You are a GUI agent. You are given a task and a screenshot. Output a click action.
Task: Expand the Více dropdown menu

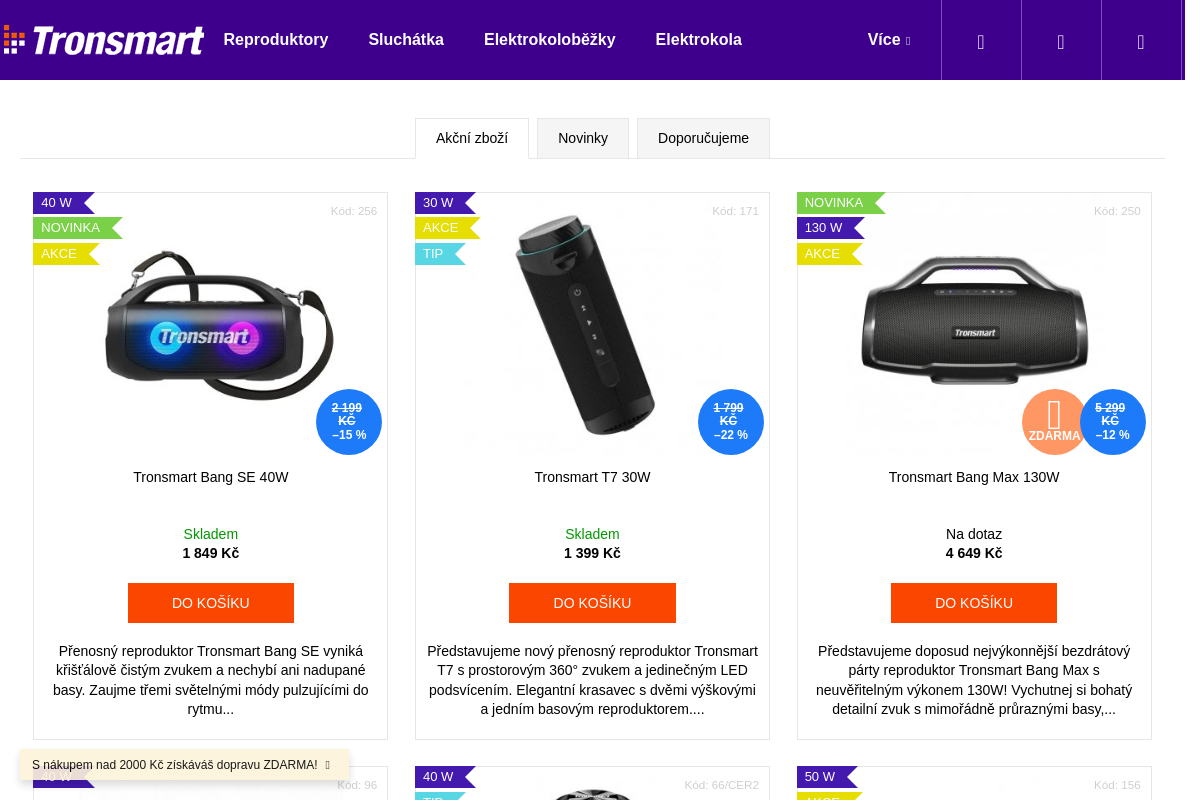point(887,40)
